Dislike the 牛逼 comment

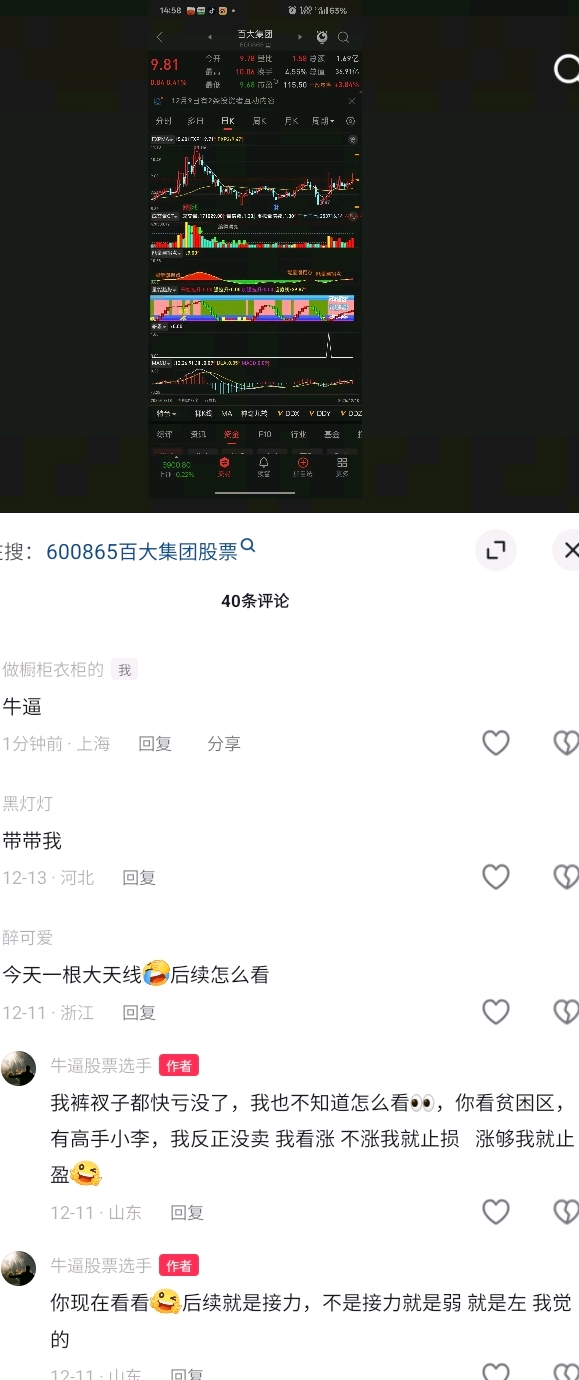pyautogui.click(x=567, y=742)
